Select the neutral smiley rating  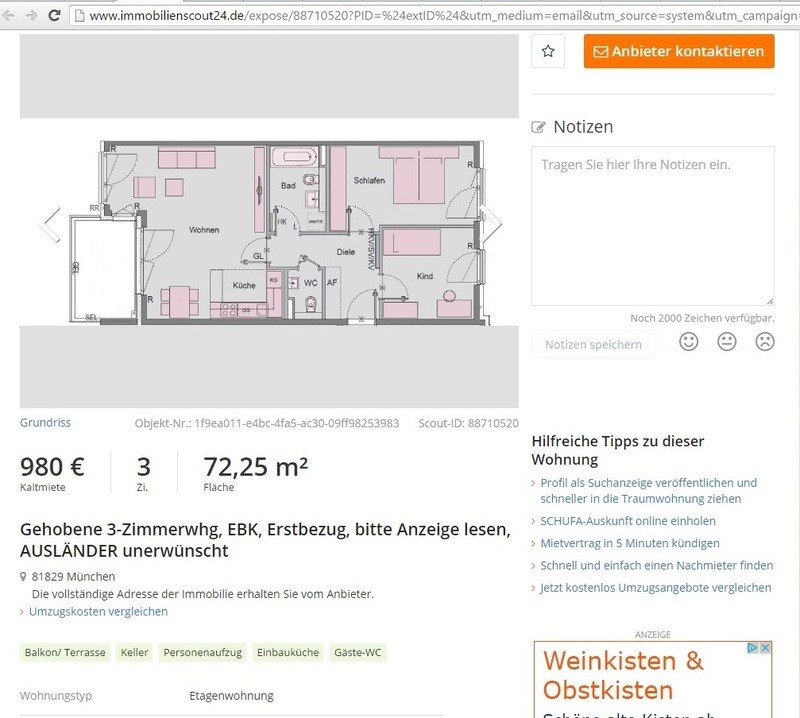click(x=727, y=342)
